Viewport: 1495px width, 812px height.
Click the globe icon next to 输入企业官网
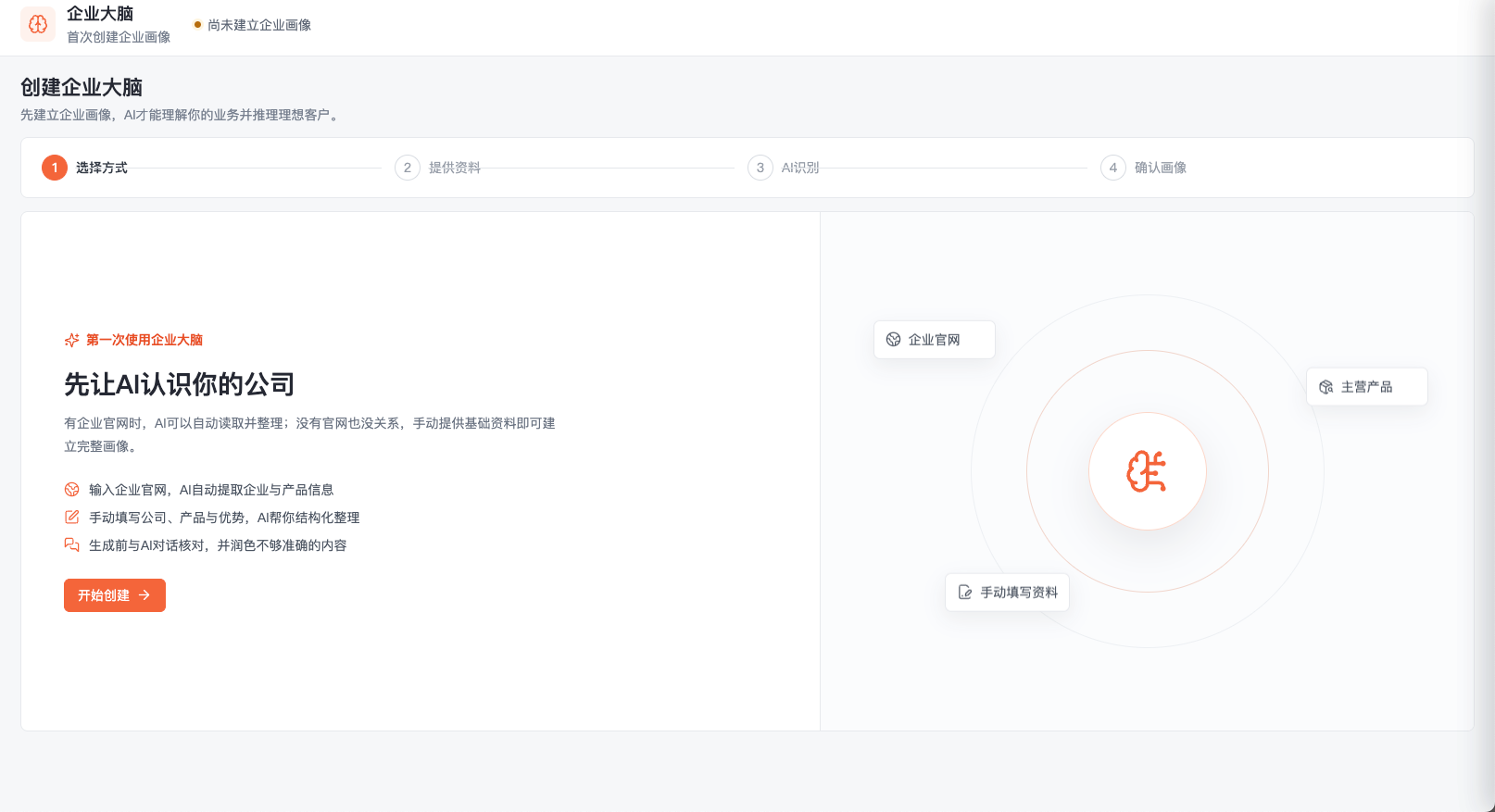pos(71,490)
